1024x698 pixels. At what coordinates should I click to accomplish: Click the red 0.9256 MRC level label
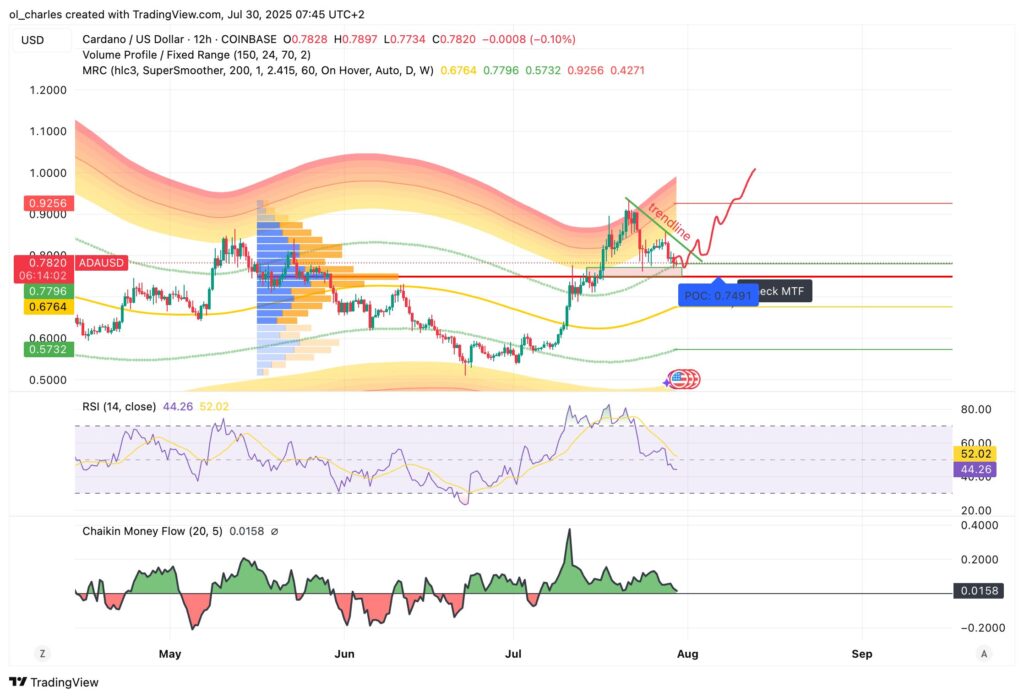(x=47, y=203)
